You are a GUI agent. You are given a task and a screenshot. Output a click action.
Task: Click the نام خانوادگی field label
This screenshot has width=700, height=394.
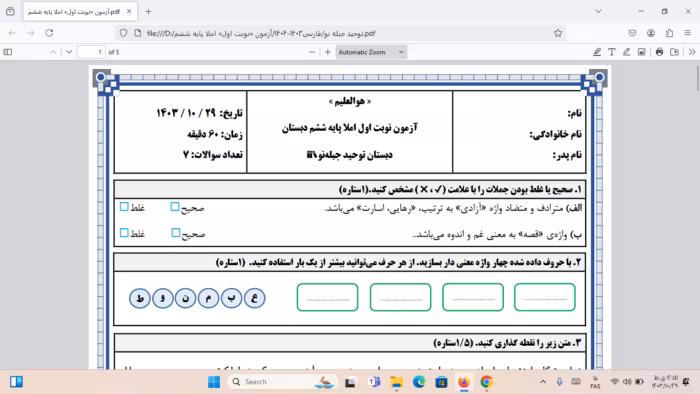556,134
